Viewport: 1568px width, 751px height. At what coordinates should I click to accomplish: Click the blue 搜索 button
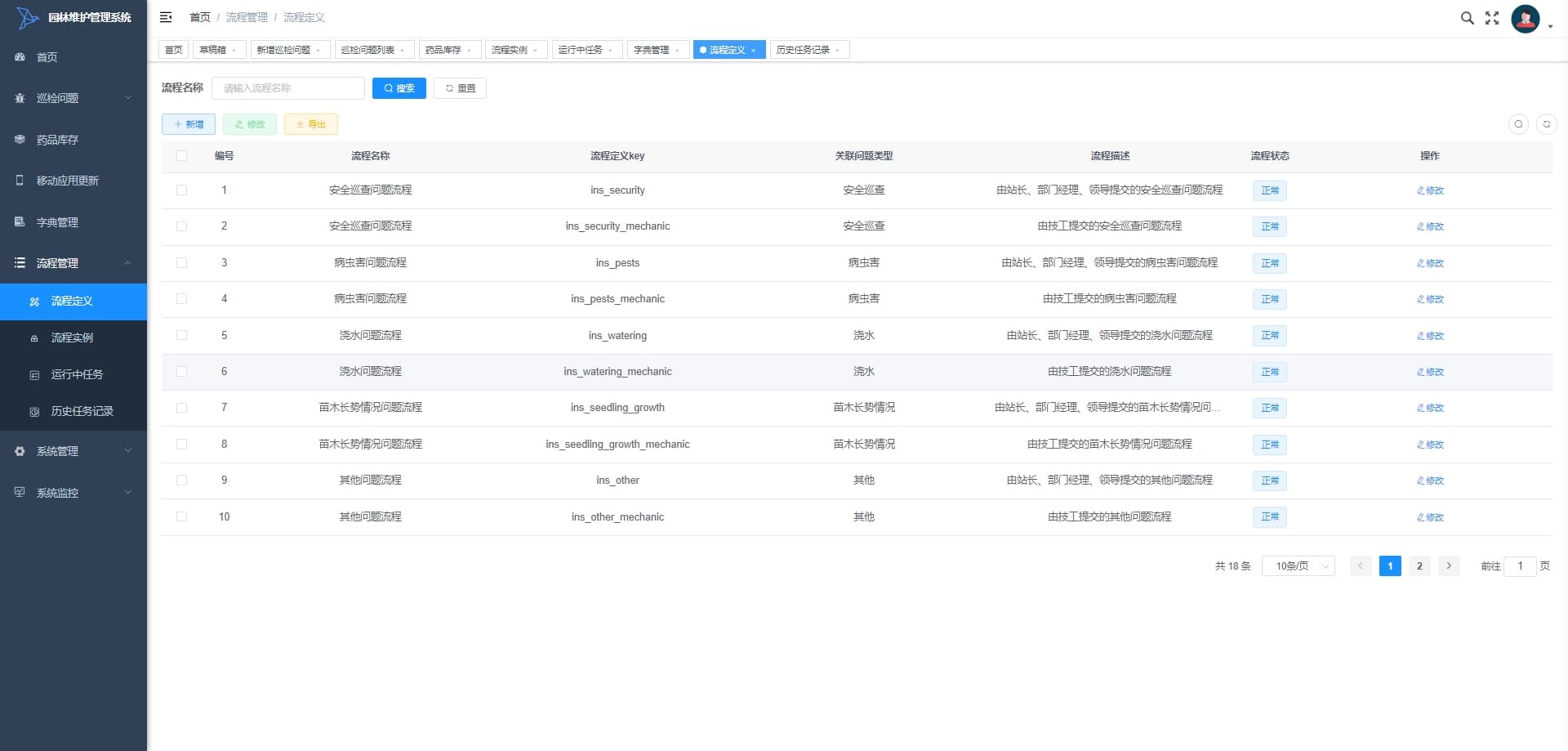(399, 88)
